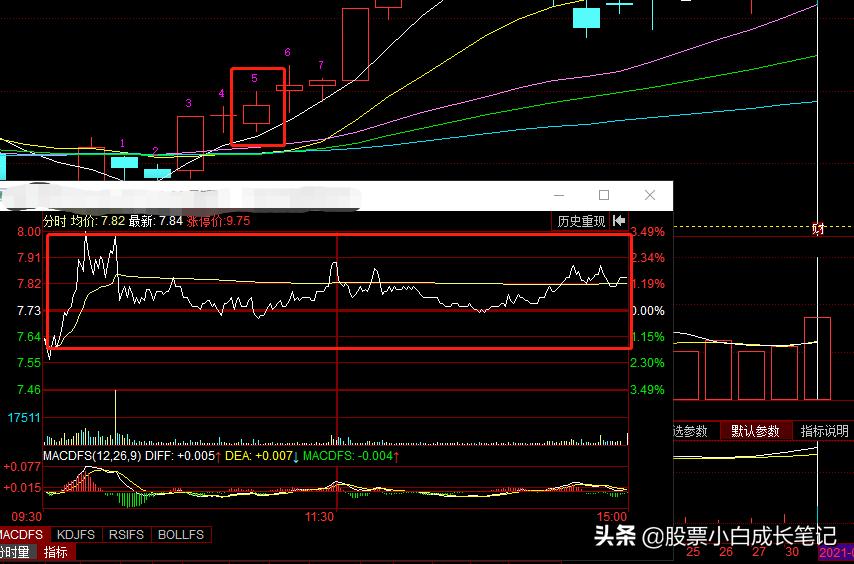The height and width of the screenshot is (564, 854).
Task: Click the DEA: +0.007 readout
Action: click(x=263, y=456)
